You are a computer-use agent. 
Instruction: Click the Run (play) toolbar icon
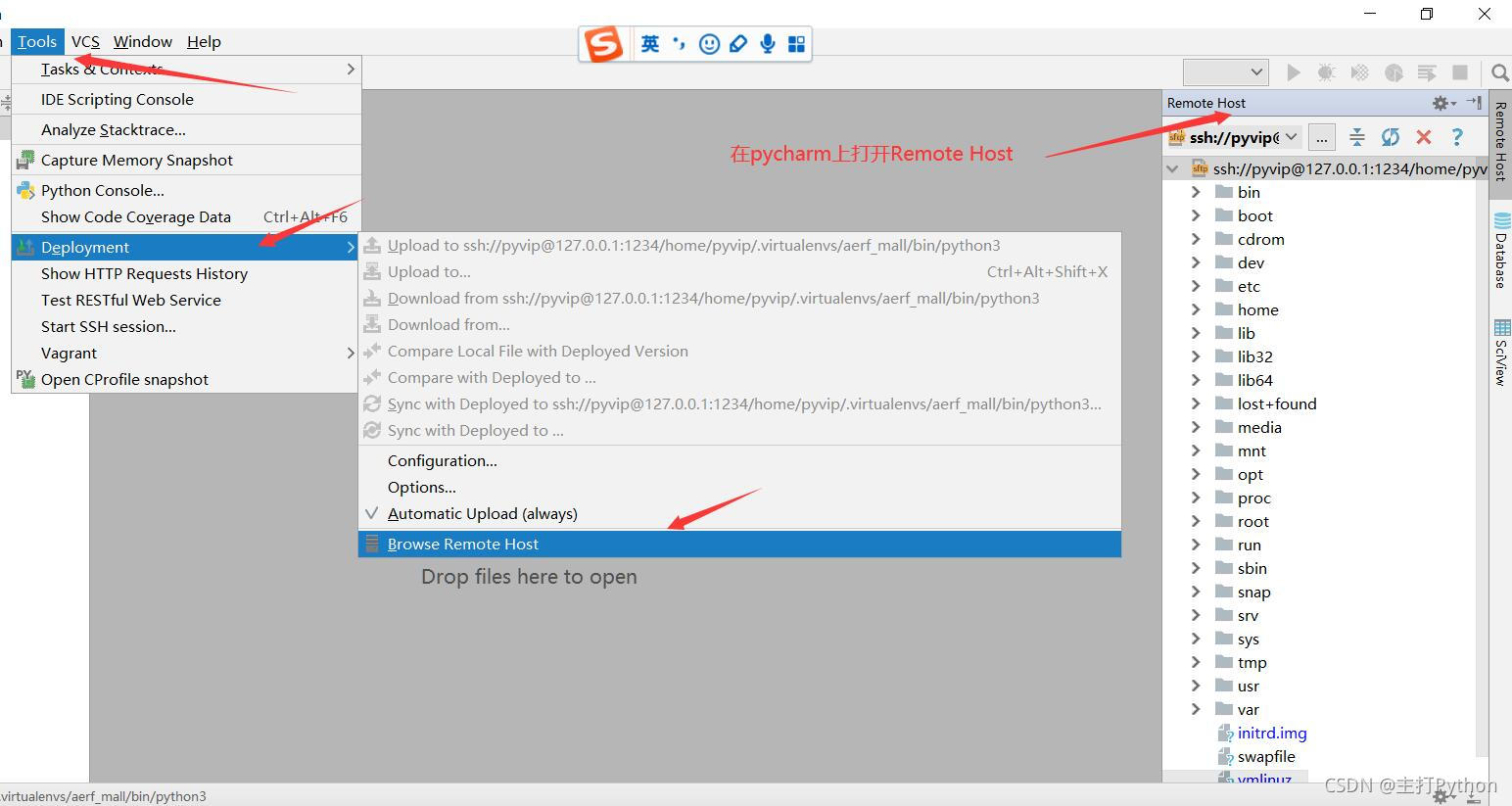(x=1294, y=72)
